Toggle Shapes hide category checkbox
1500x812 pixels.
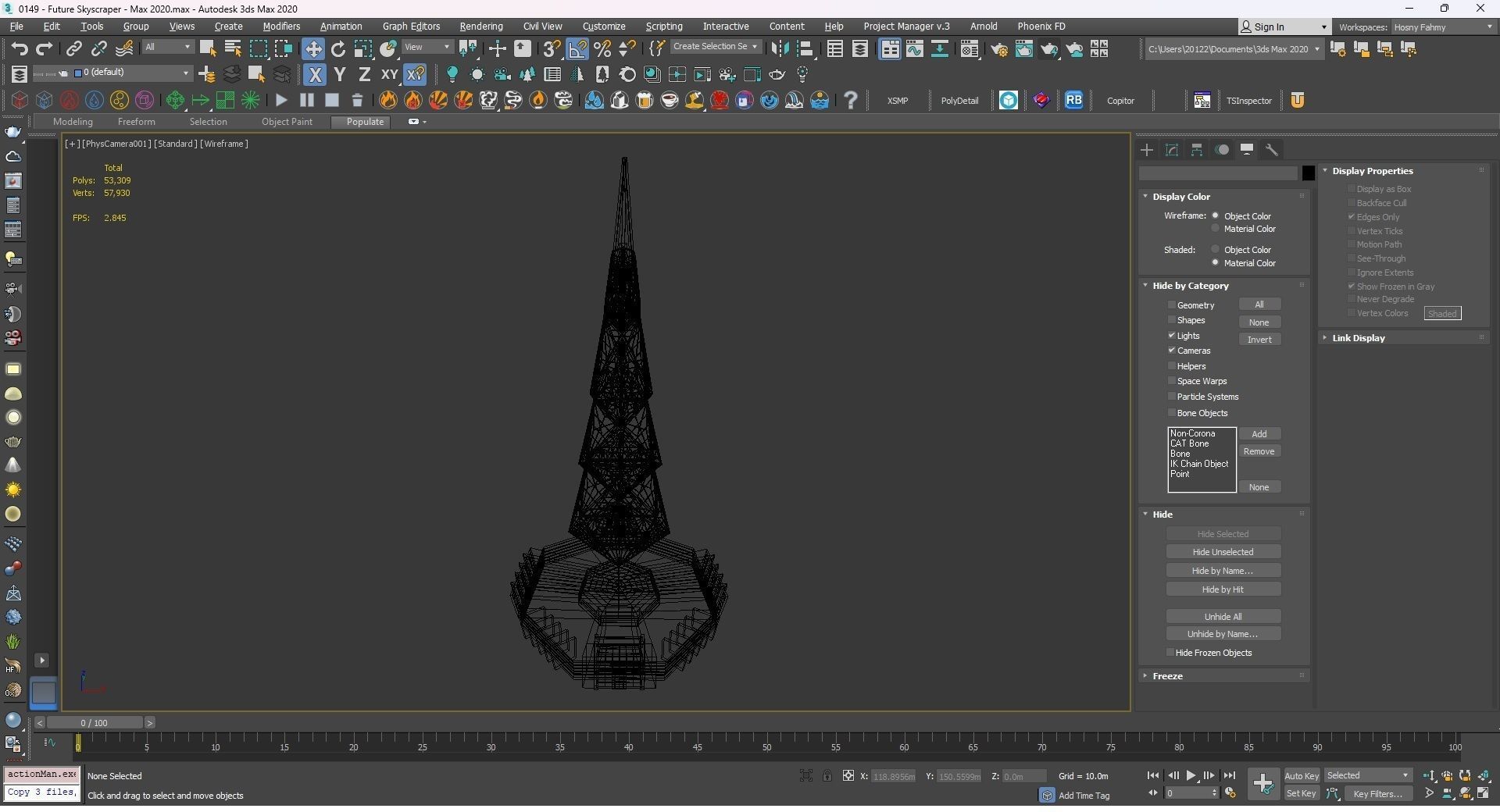click(x=1172, y=320)
